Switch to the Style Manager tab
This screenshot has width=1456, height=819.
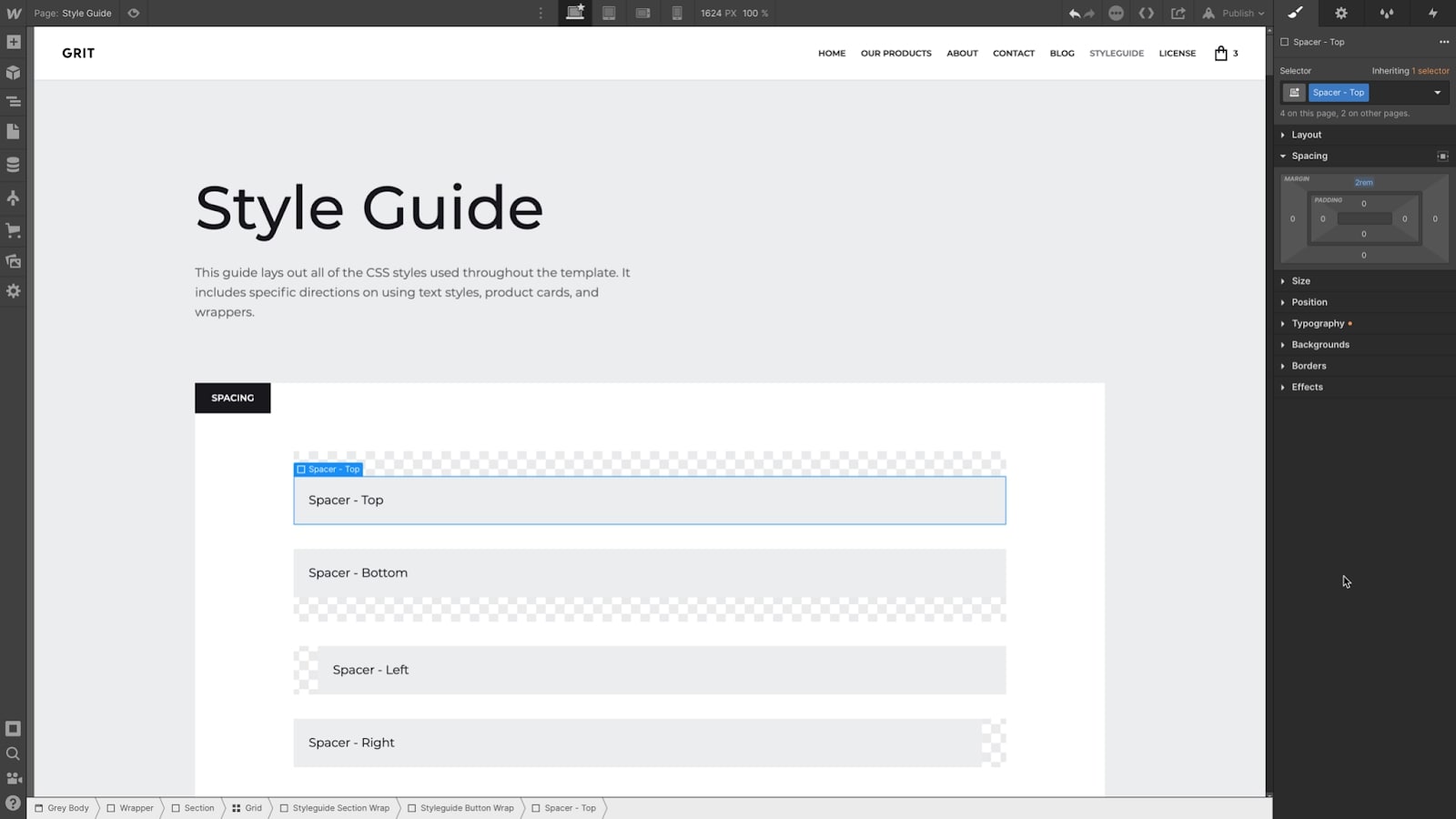point(1387,13)
